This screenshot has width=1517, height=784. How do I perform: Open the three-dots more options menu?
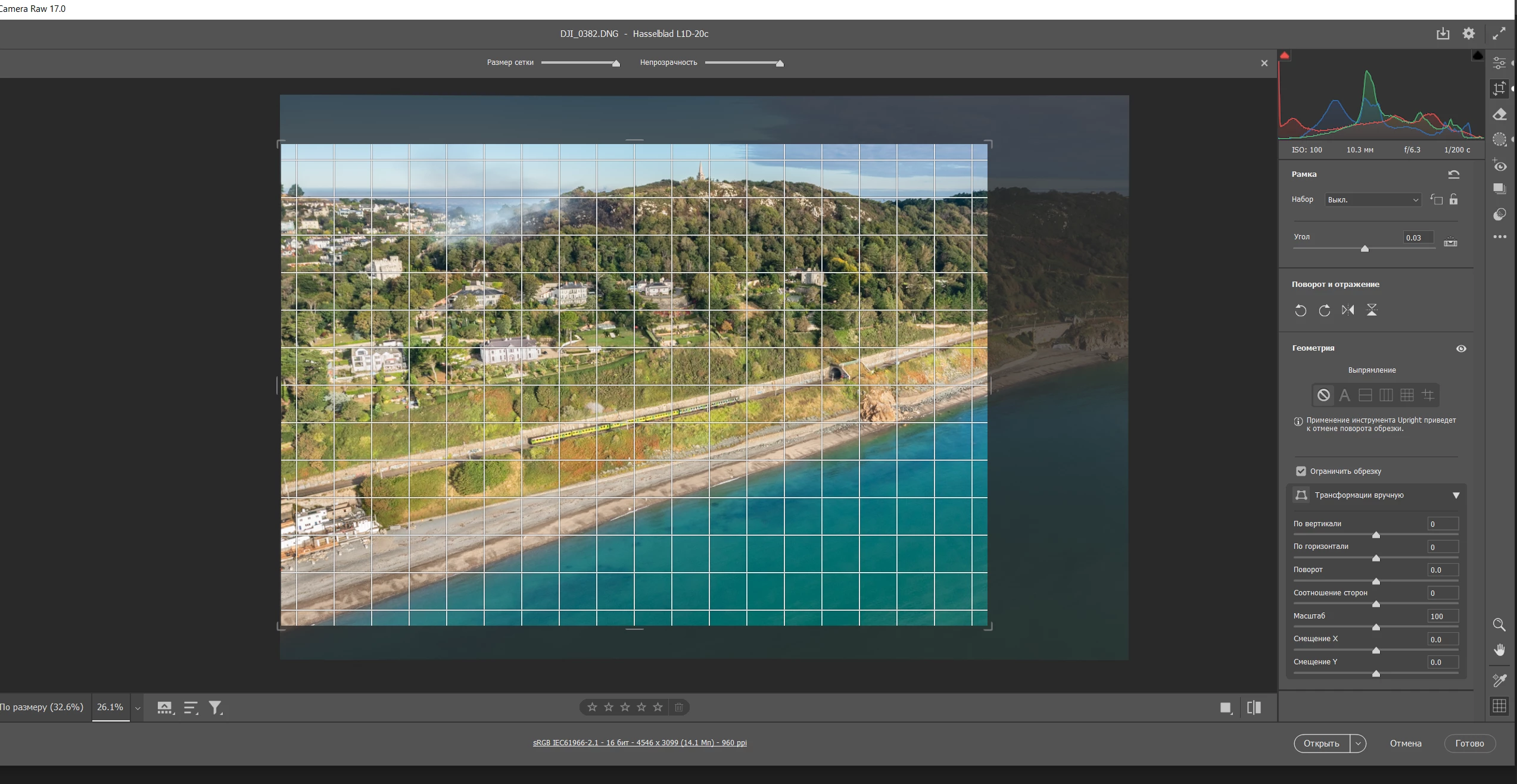point(1499,237)
